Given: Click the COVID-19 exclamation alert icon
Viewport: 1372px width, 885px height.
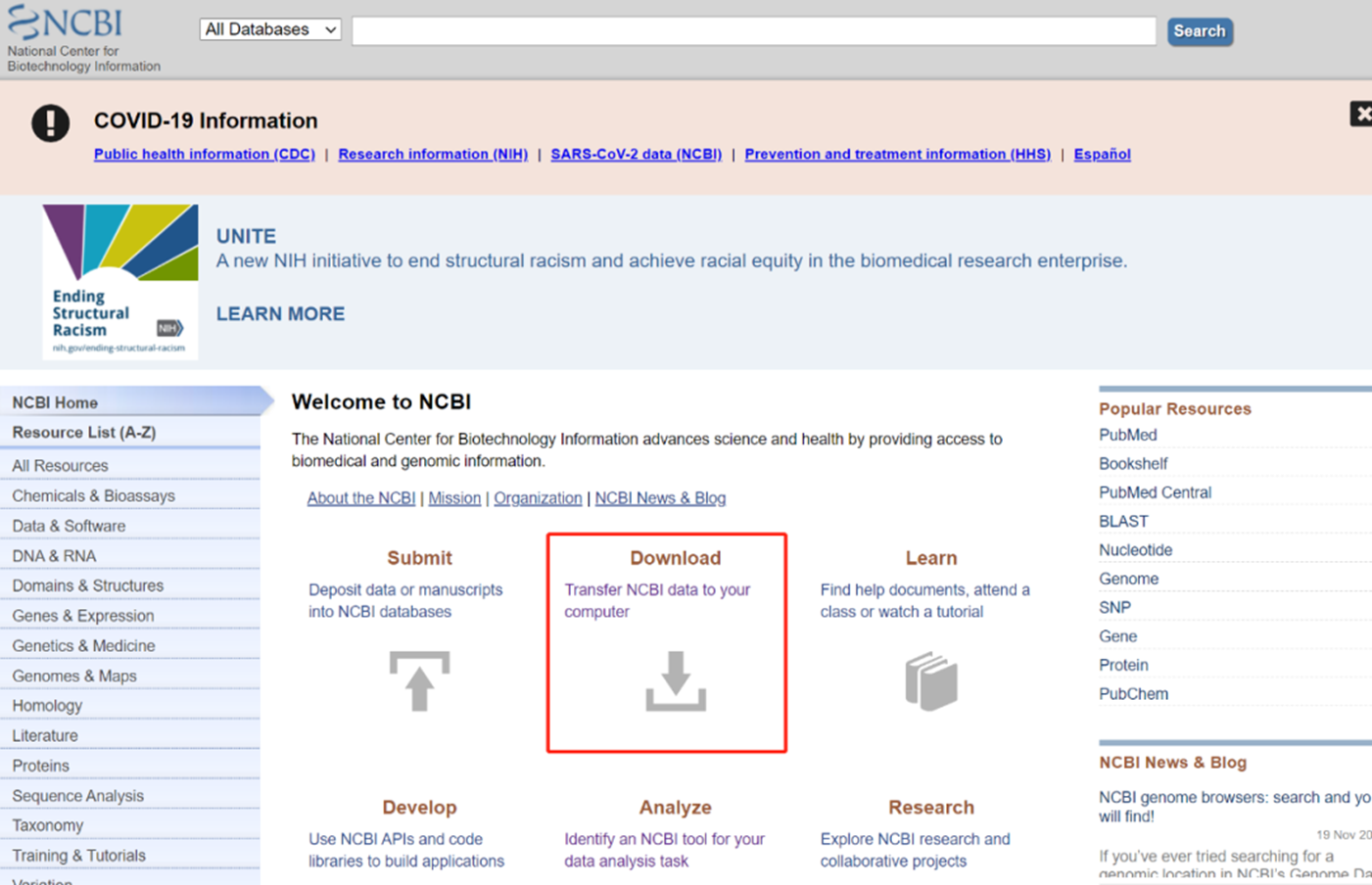Looking at the screenshot, I should (50, 123).
